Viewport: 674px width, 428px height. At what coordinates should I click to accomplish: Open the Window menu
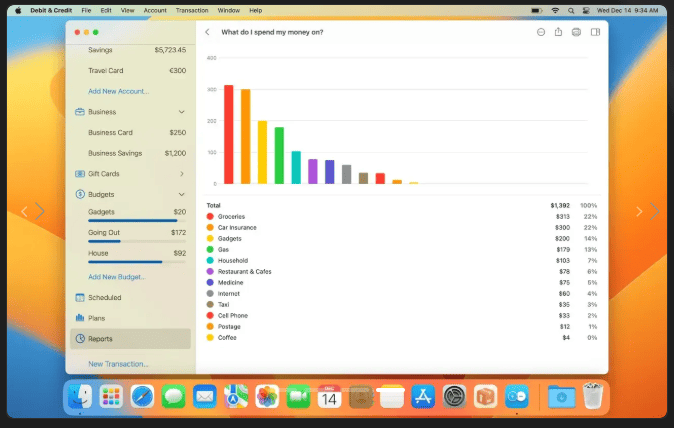pyautogui.click(x=229, y=10)
